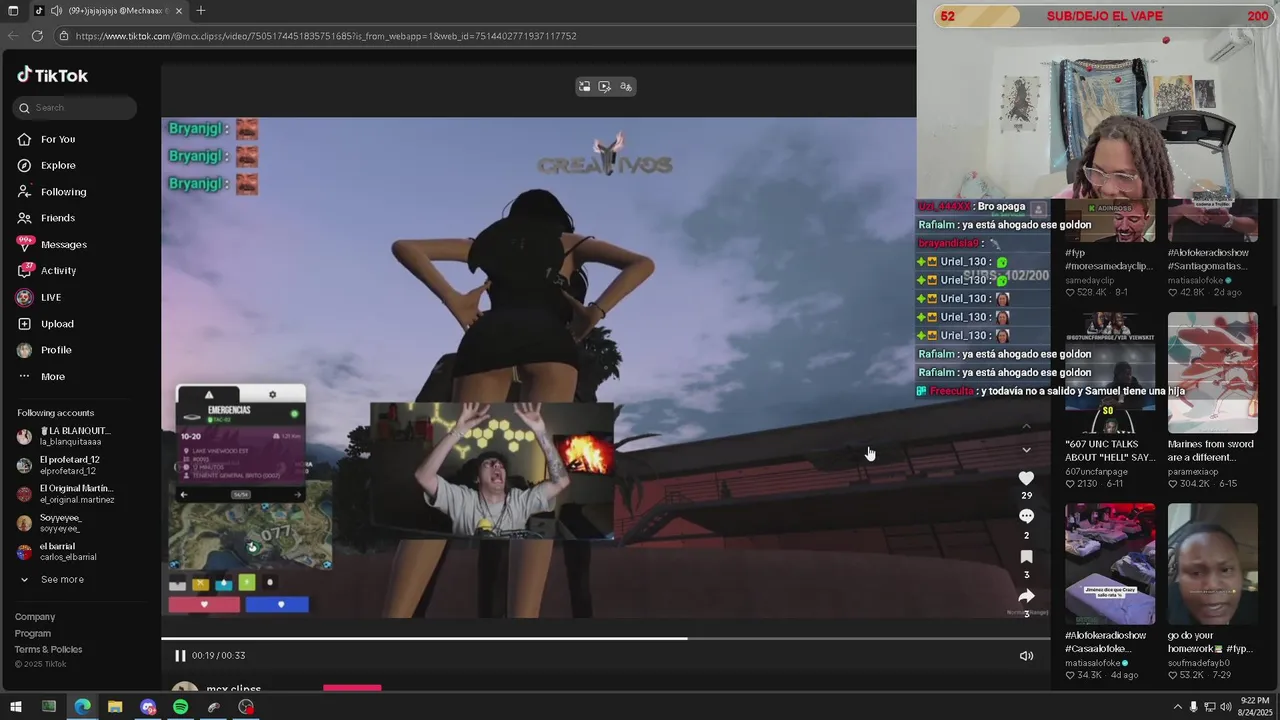1280x720 pixels.
Task: Open the tab actions menu in Edge
Action: tap(13, 11)
